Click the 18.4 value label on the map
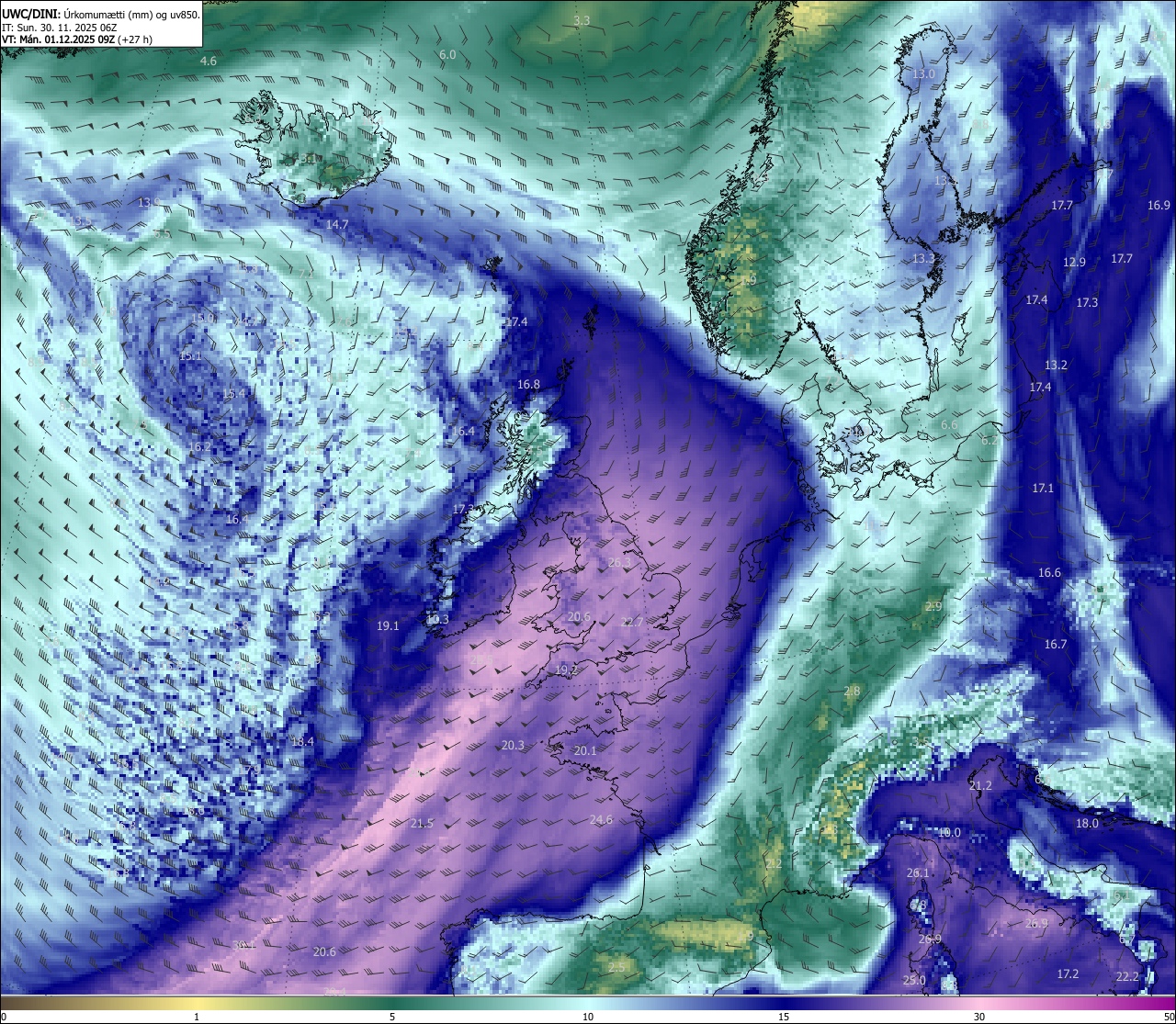 pos(302,742)
